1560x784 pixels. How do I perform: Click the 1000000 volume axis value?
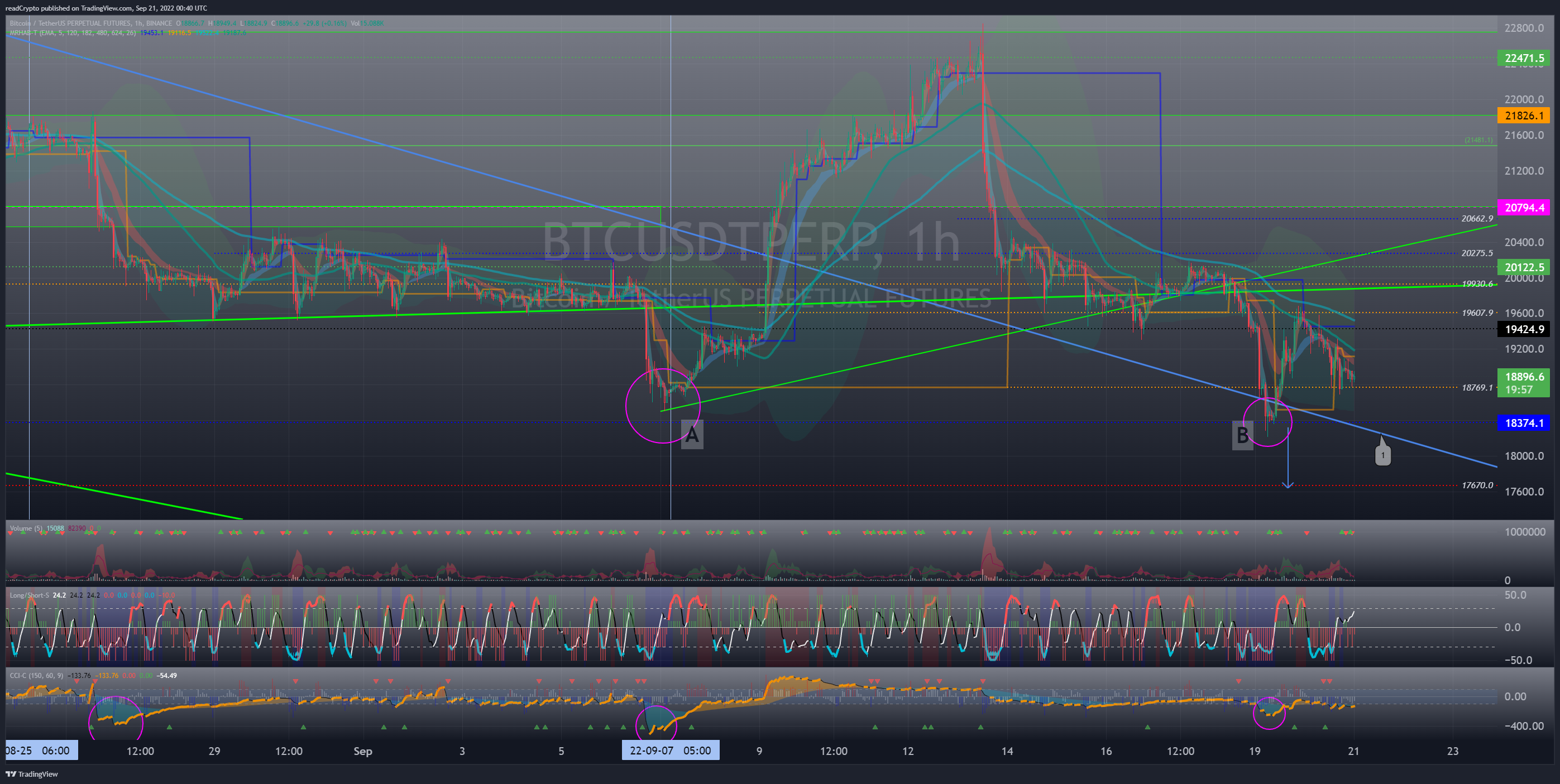[1525, 532]
